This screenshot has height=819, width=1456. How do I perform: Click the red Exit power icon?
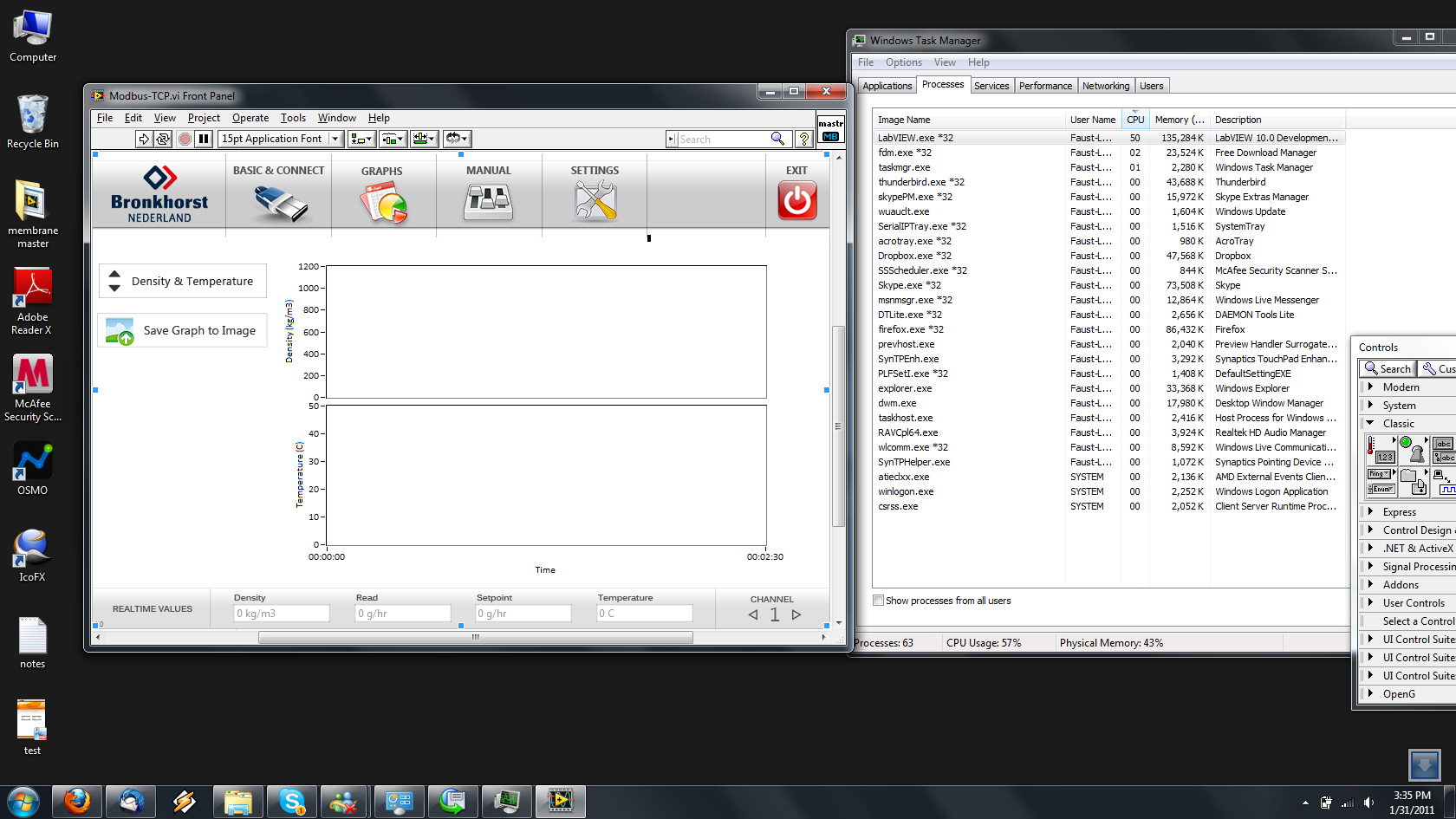tap(797, 200)
